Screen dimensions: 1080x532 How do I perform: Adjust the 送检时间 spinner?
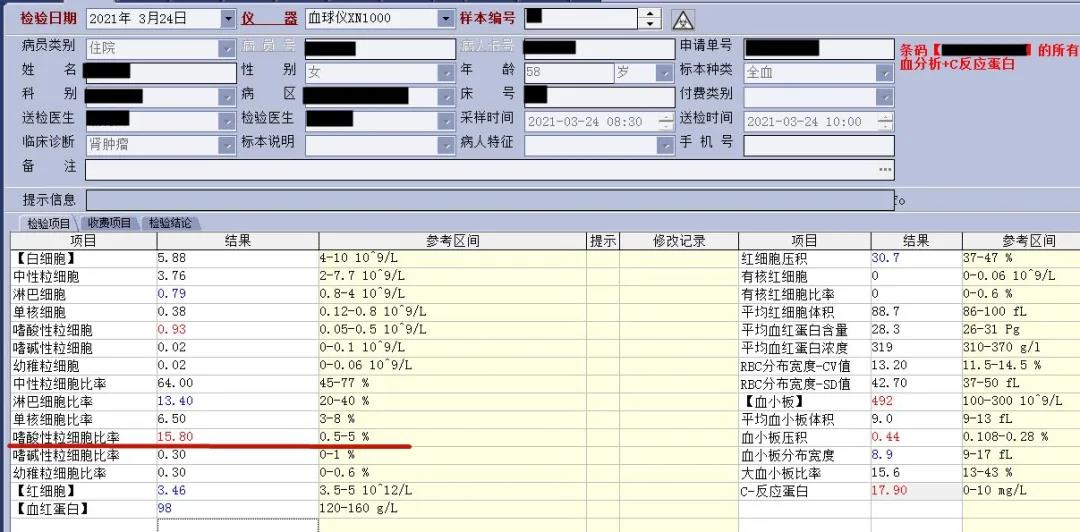[885, 122]
